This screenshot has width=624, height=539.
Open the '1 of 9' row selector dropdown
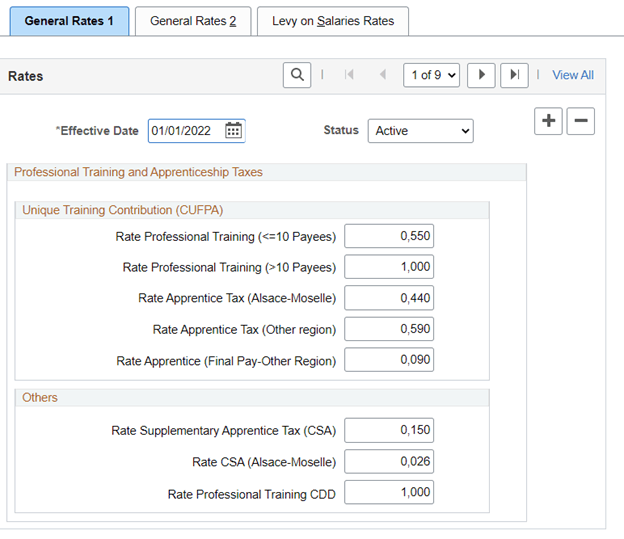[431, 75]
